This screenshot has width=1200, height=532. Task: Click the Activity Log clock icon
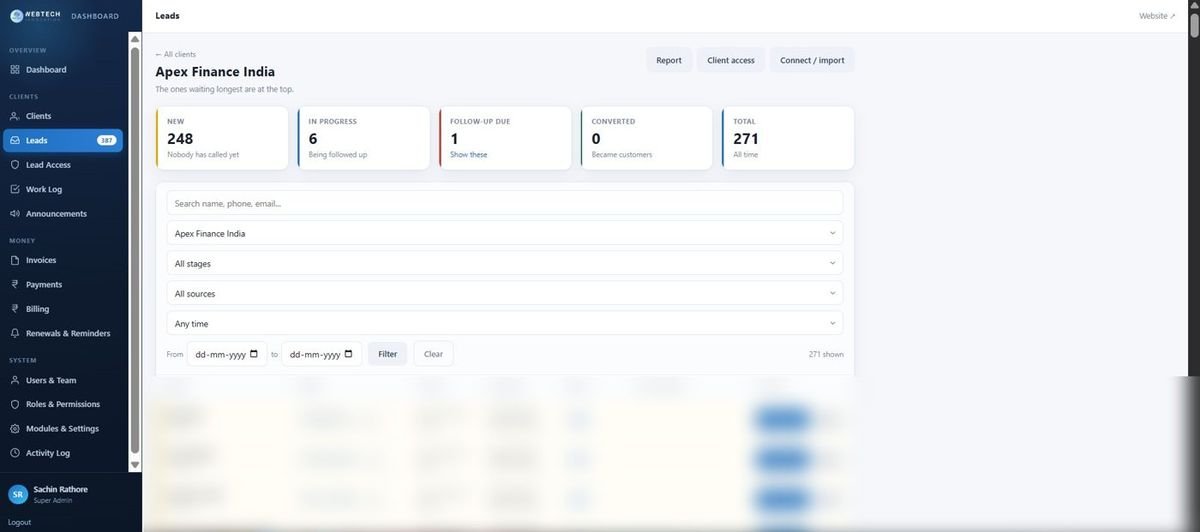pyautogui.click(x=15, y=453)
